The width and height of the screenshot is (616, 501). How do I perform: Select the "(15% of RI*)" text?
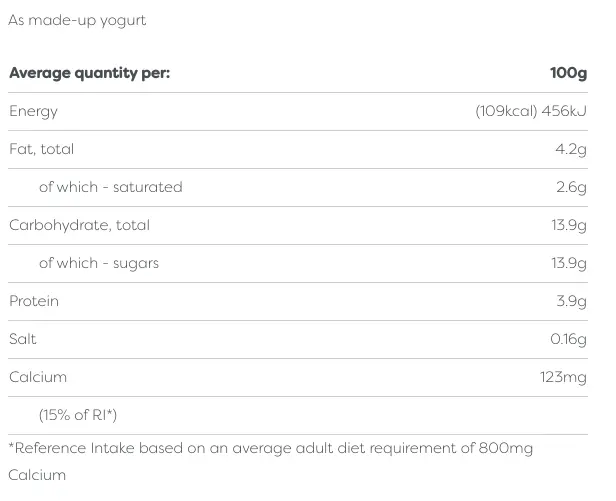click(78, 415)
